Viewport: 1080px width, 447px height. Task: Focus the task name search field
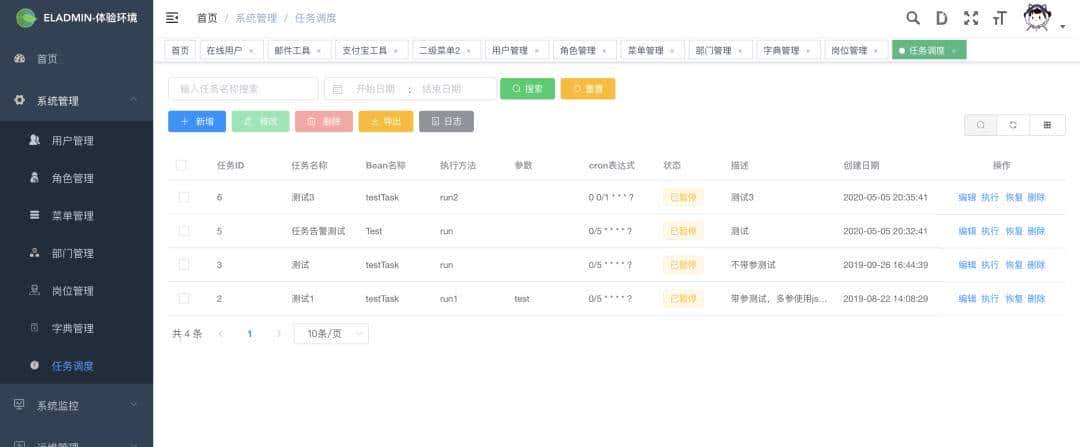[x=243, y=89]
